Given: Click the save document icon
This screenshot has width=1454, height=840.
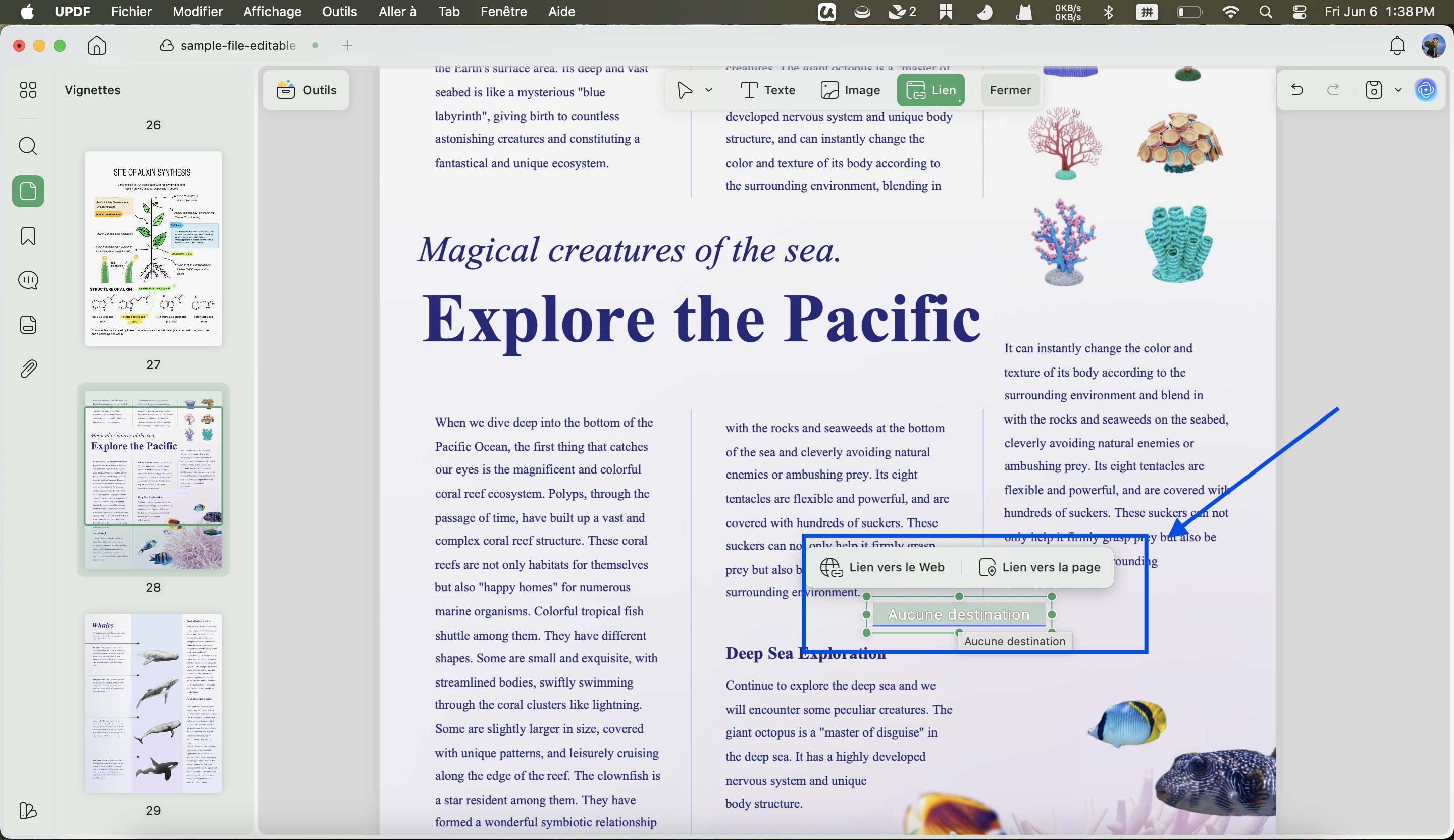Looking at the screenshot, I should click(x=1374, y=90).
